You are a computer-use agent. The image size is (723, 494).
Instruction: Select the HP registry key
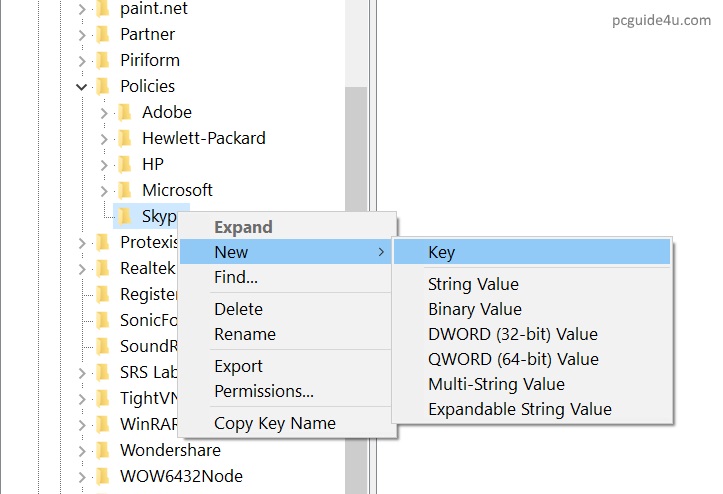coord(152,164)
